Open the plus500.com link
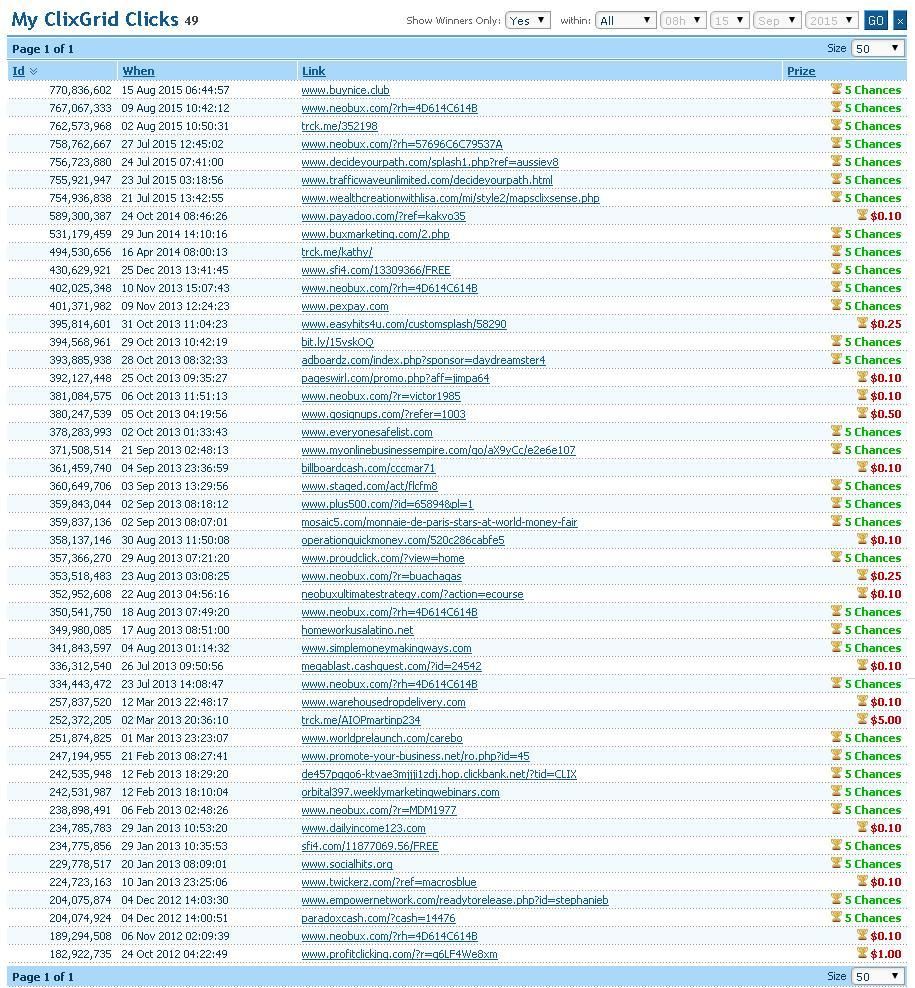 click(x=387, y=504)
